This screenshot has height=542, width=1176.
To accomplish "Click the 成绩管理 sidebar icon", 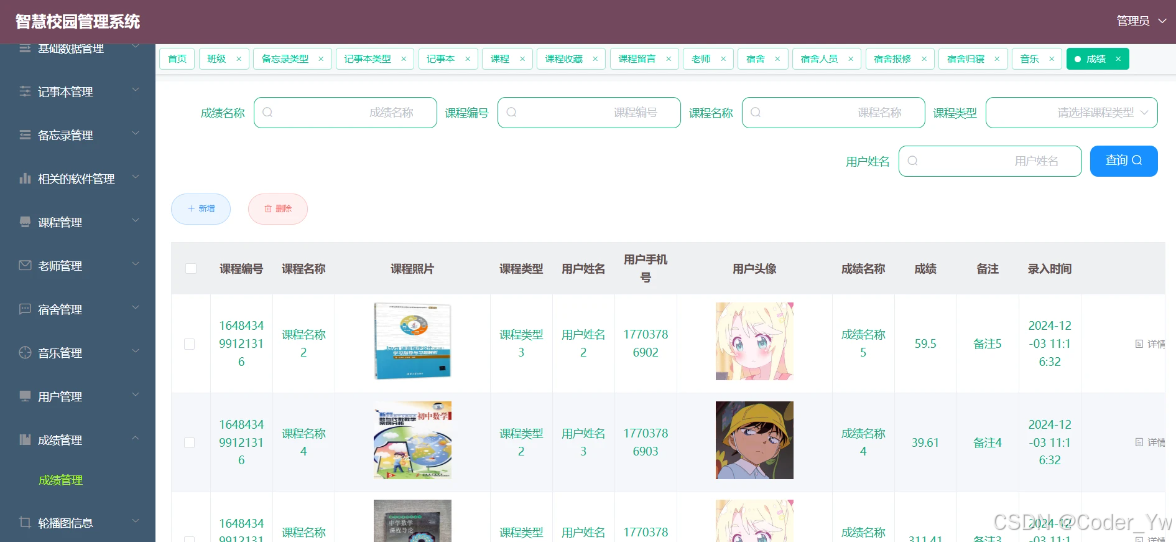I will [x=25, y=440].
